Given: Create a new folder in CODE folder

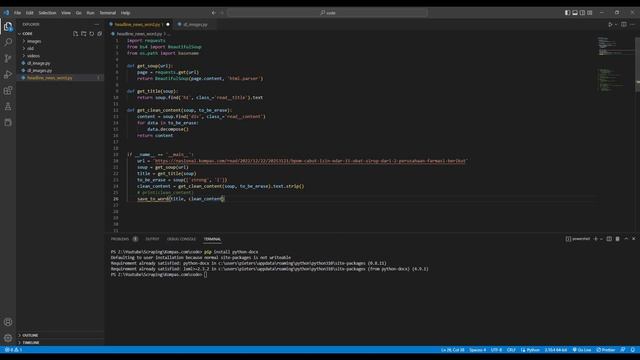Looking at the screenshot, I should (84, 33).
